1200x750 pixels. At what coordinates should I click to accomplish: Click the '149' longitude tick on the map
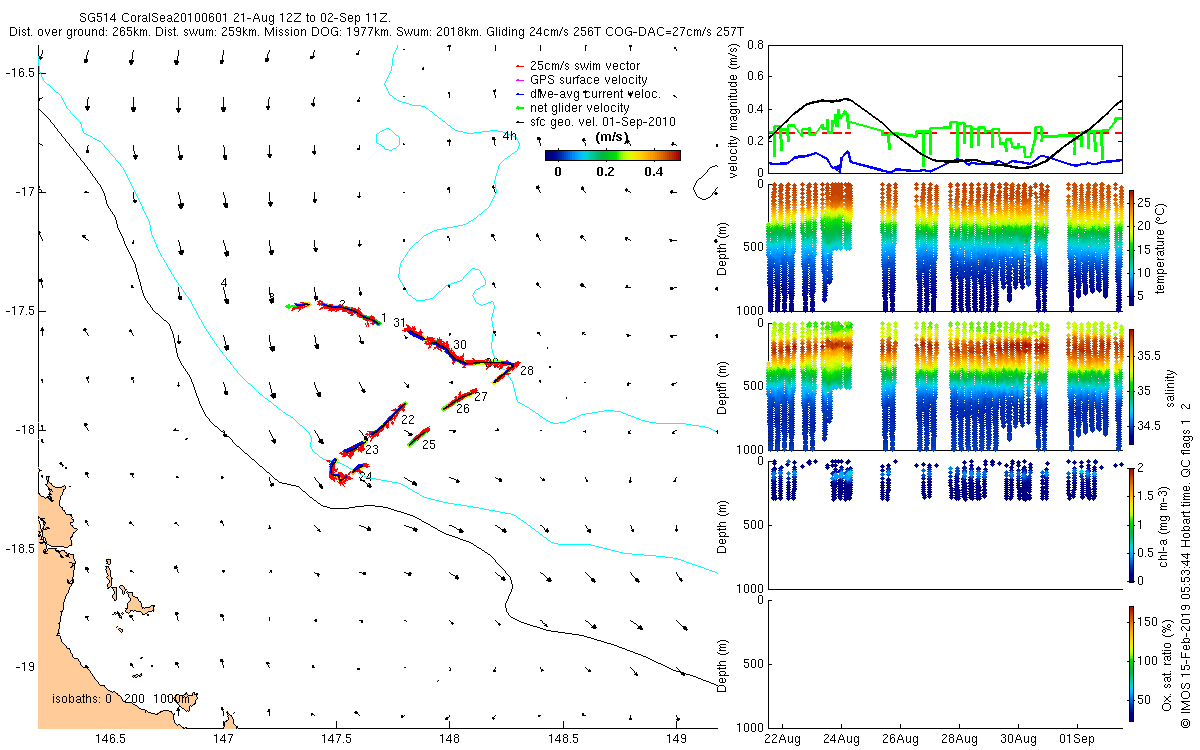pyautogui.click(x=677, y=739)
